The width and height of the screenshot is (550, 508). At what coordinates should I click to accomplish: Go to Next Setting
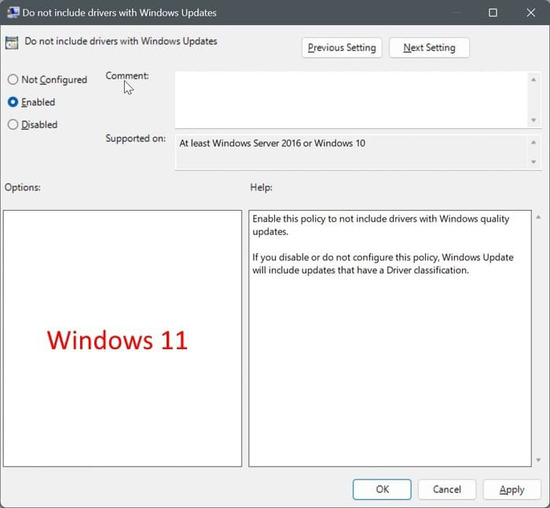(x=429, y=48)
